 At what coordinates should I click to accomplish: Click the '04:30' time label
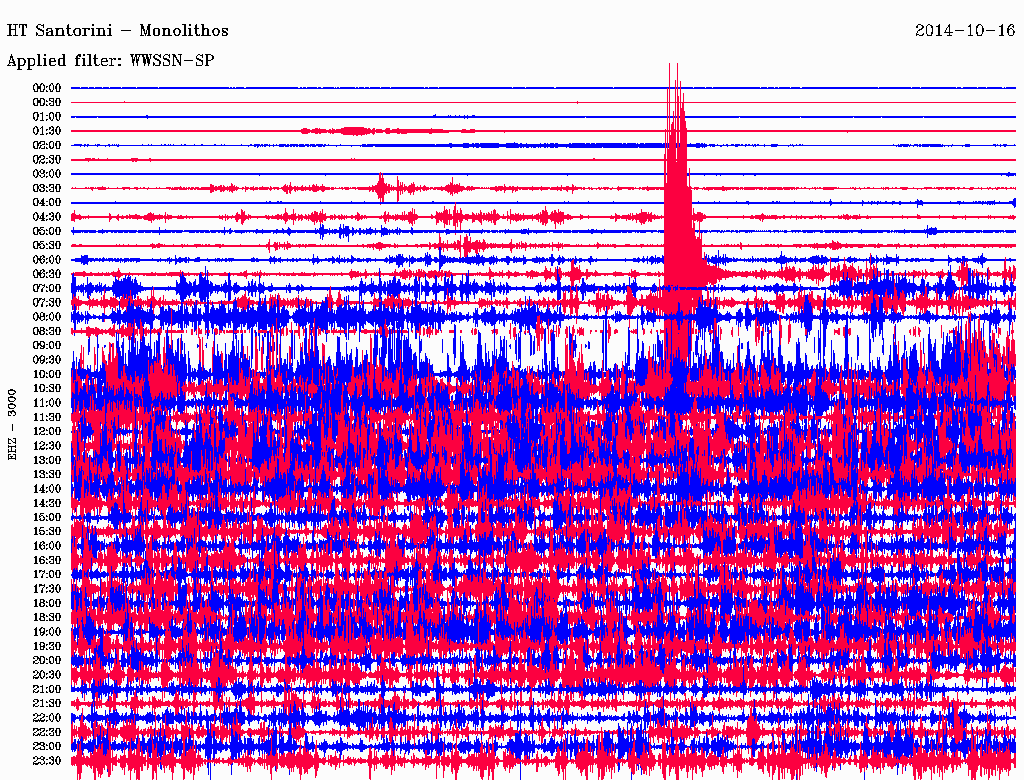47,217
